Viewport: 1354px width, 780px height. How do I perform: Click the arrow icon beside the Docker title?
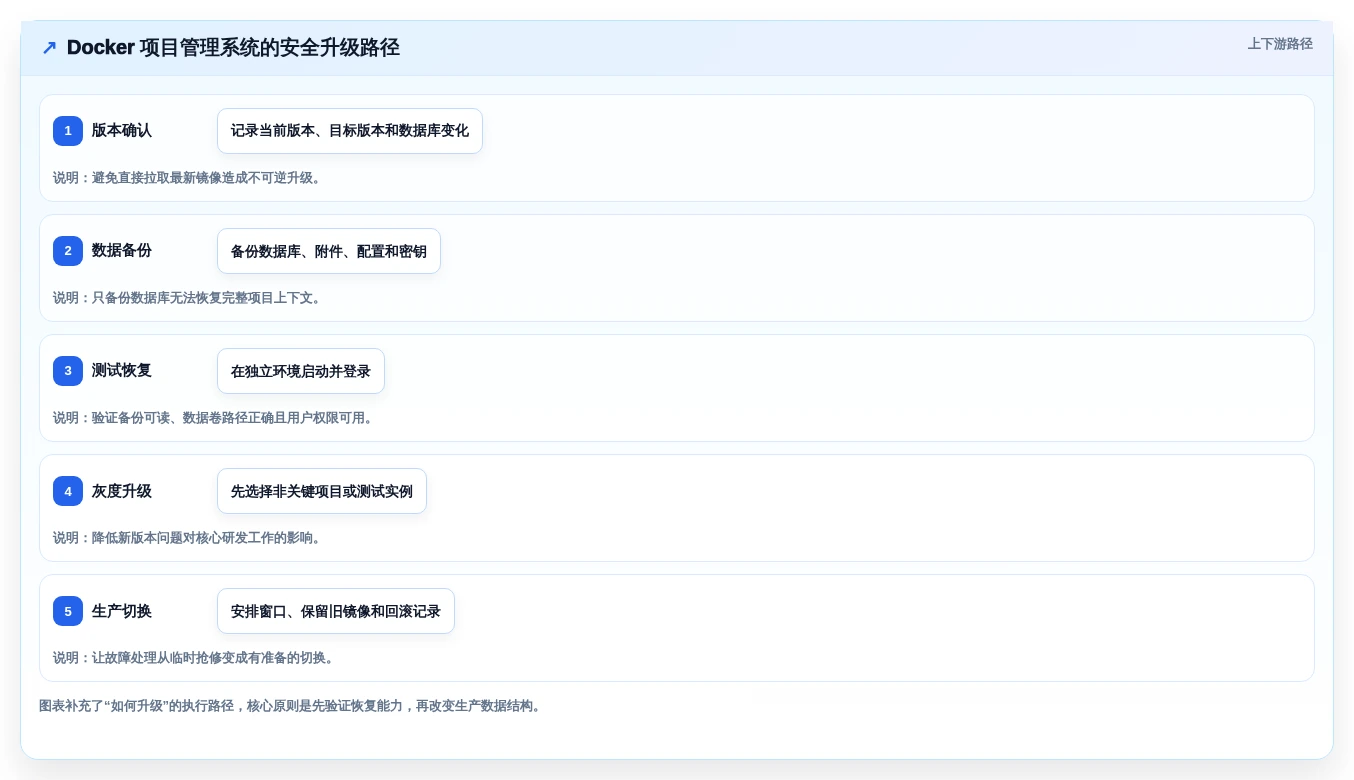(49, 47)
